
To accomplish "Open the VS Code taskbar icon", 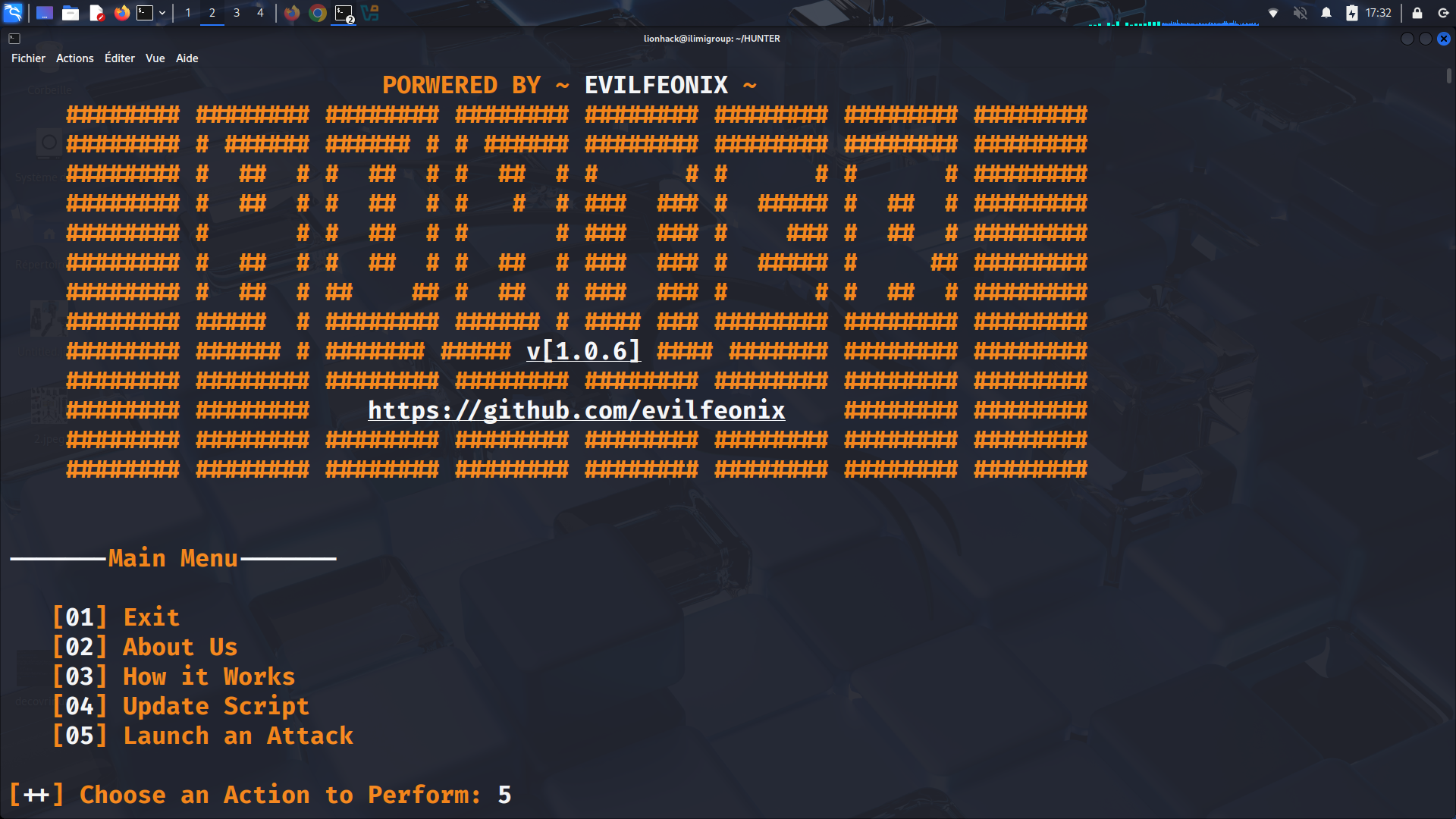I will (370, 13).
